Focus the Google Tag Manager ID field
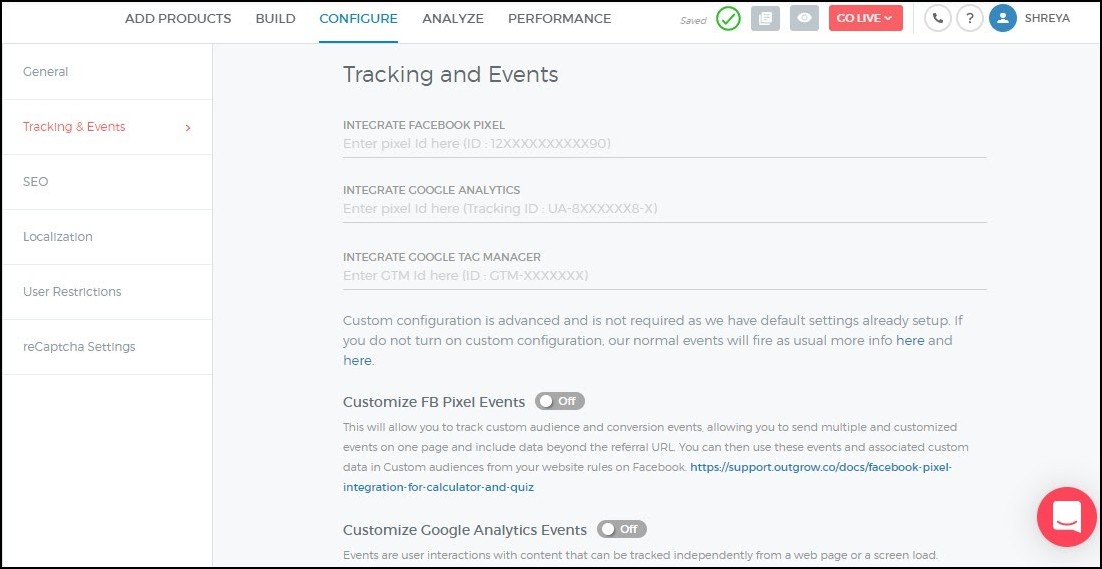 664,276
